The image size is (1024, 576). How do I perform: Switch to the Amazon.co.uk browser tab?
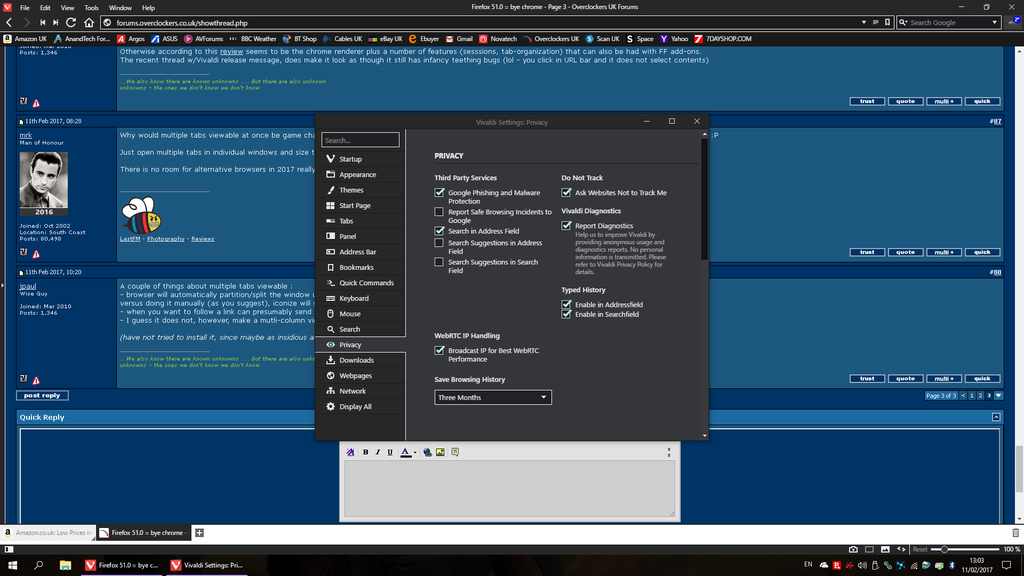48,533
